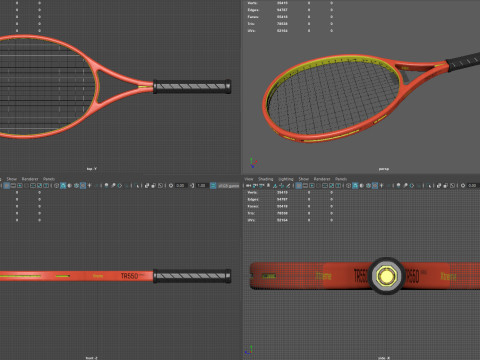Screen dimensions: 480x360
Task: Click Verts count in persp view HUD
Action: click(282, 3)
